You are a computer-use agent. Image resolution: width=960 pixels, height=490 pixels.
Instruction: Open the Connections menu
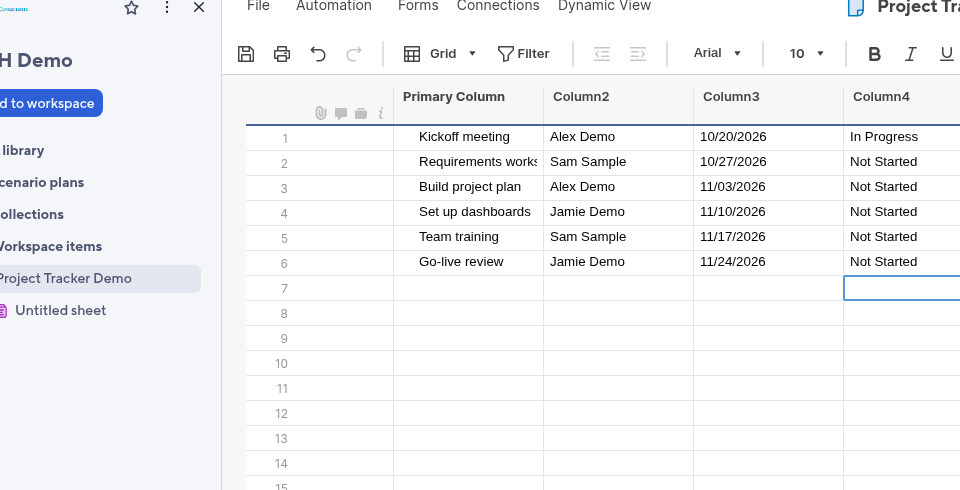[x=498, y=6]
